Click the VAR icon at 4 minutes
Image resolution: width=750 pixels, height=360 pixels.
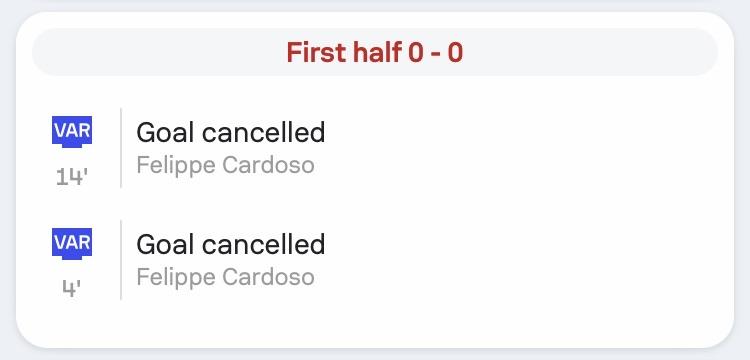72,244
